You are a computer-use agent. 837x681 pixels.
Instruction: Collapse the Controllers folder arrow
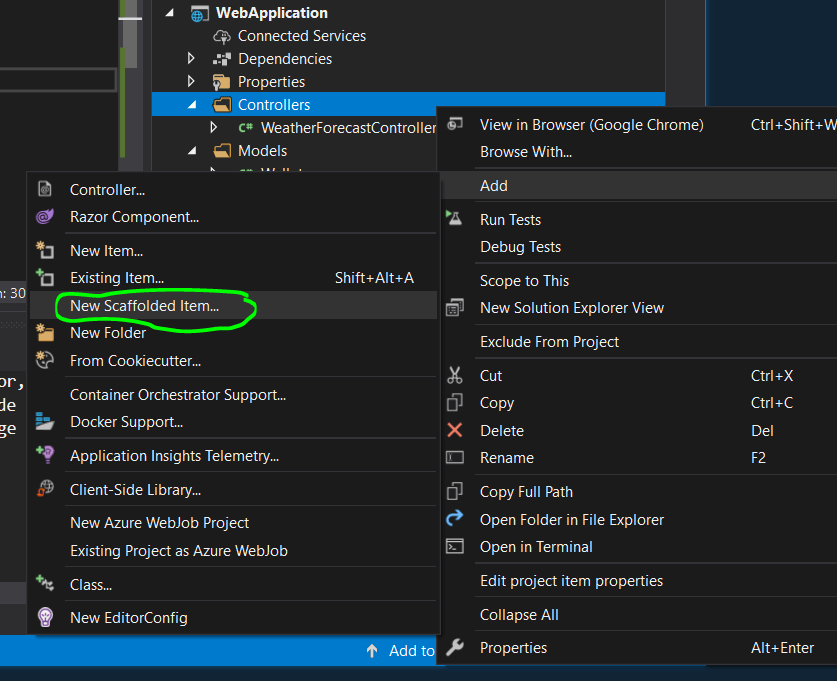pyautogui.click(x=192, y=105)
